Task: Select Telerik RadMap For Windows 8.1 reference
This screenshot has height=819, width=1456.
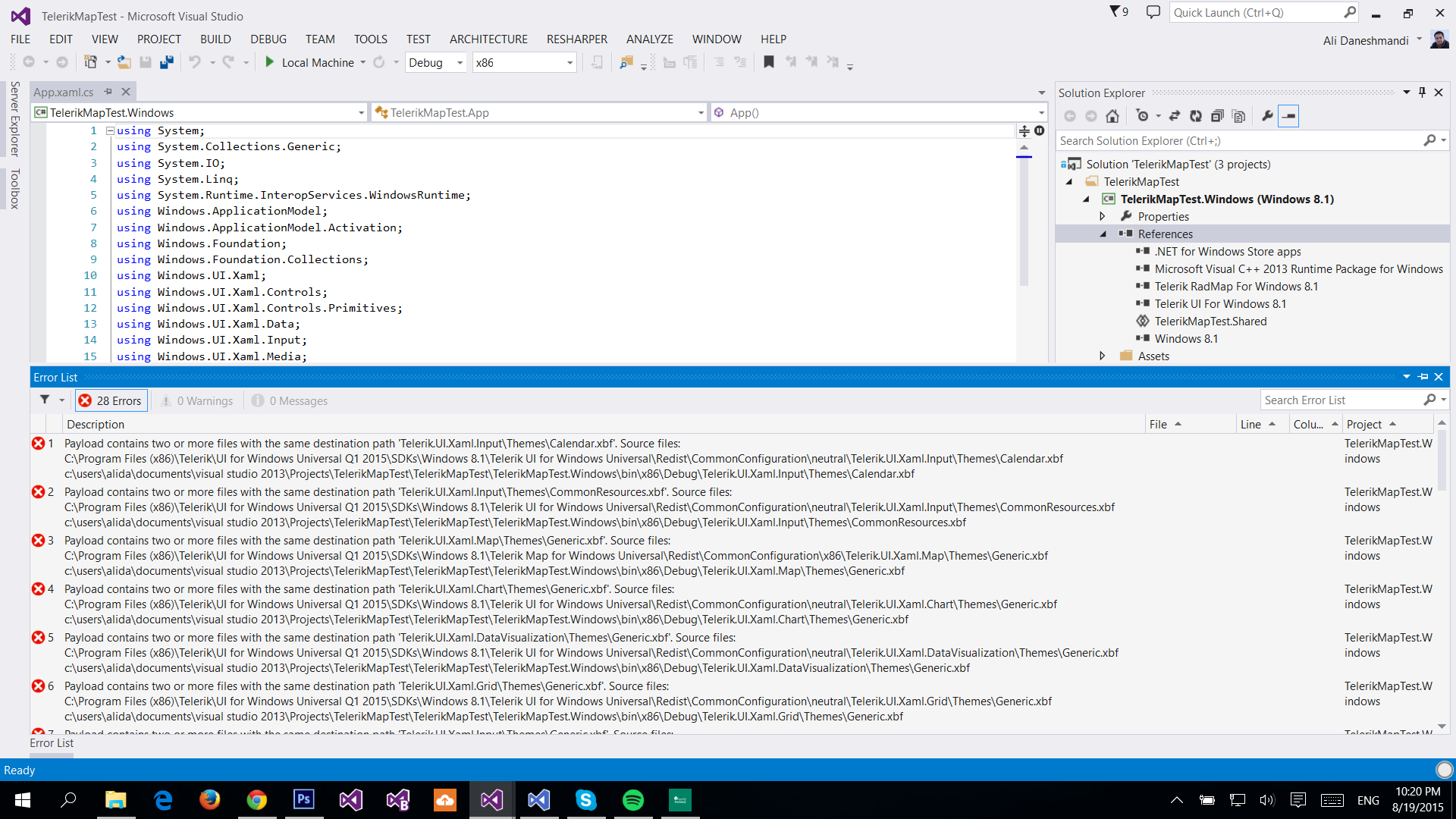Action: point(1236,286)
